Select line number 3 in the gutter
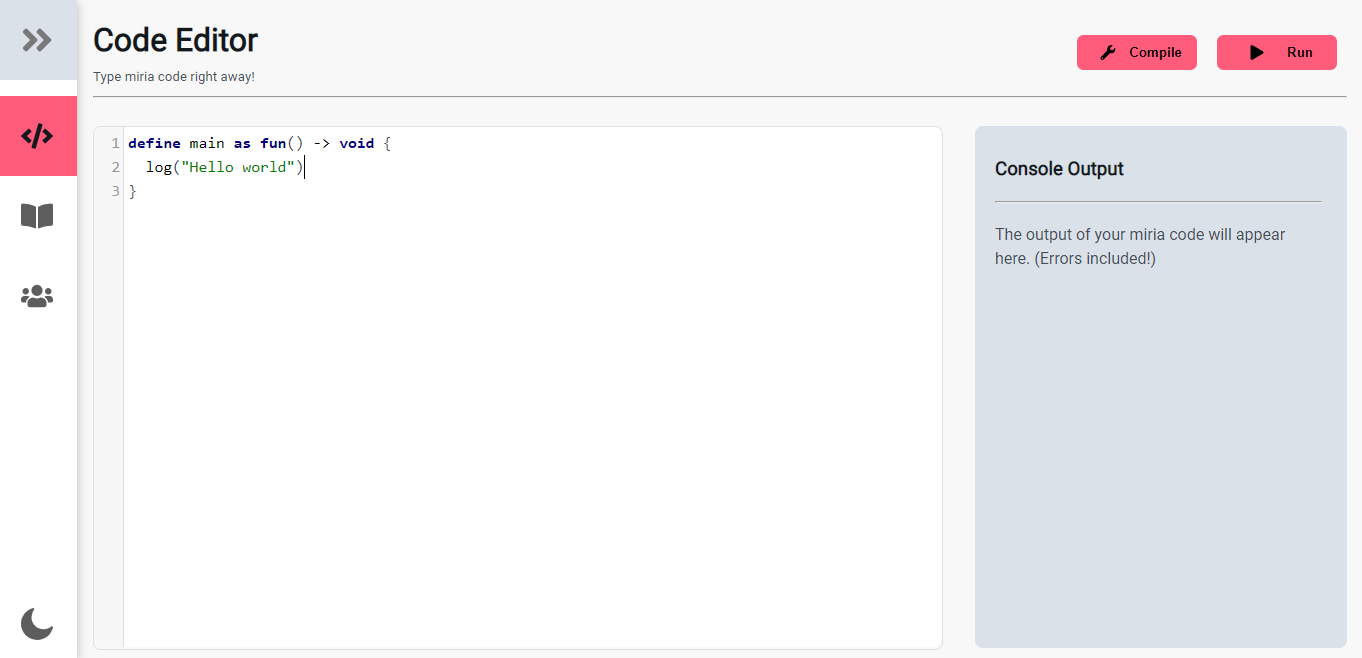Screen dimensions: 1362x658 pyautogui.click(x=115, y=191)
